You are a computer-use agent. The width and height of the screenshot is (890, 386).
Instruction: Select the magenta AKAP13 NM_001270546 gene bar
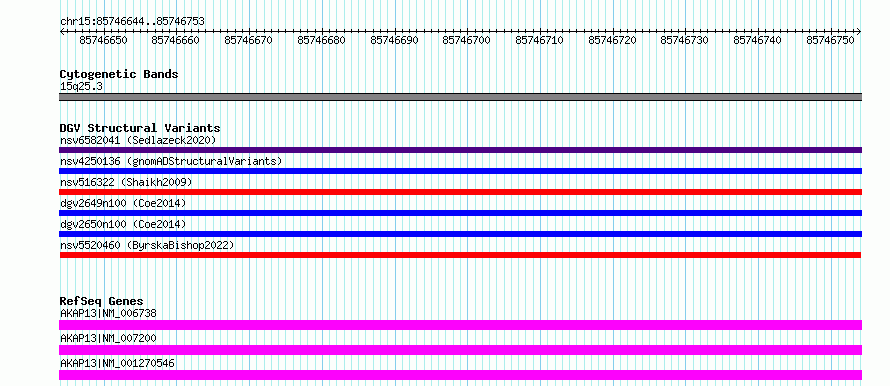[x=460, y=375]
